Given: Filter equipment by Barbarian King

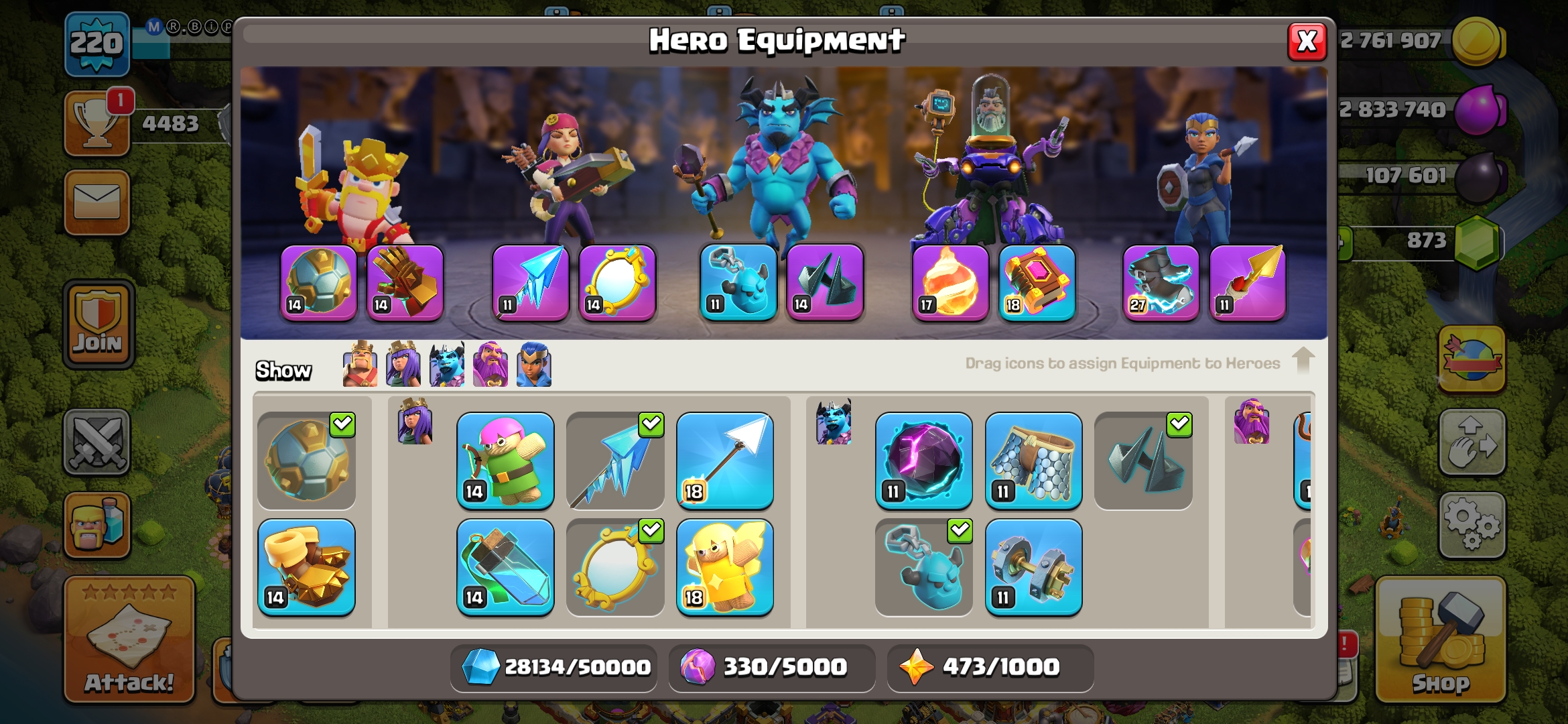Looking at the screenshot, I should [360, 364].
